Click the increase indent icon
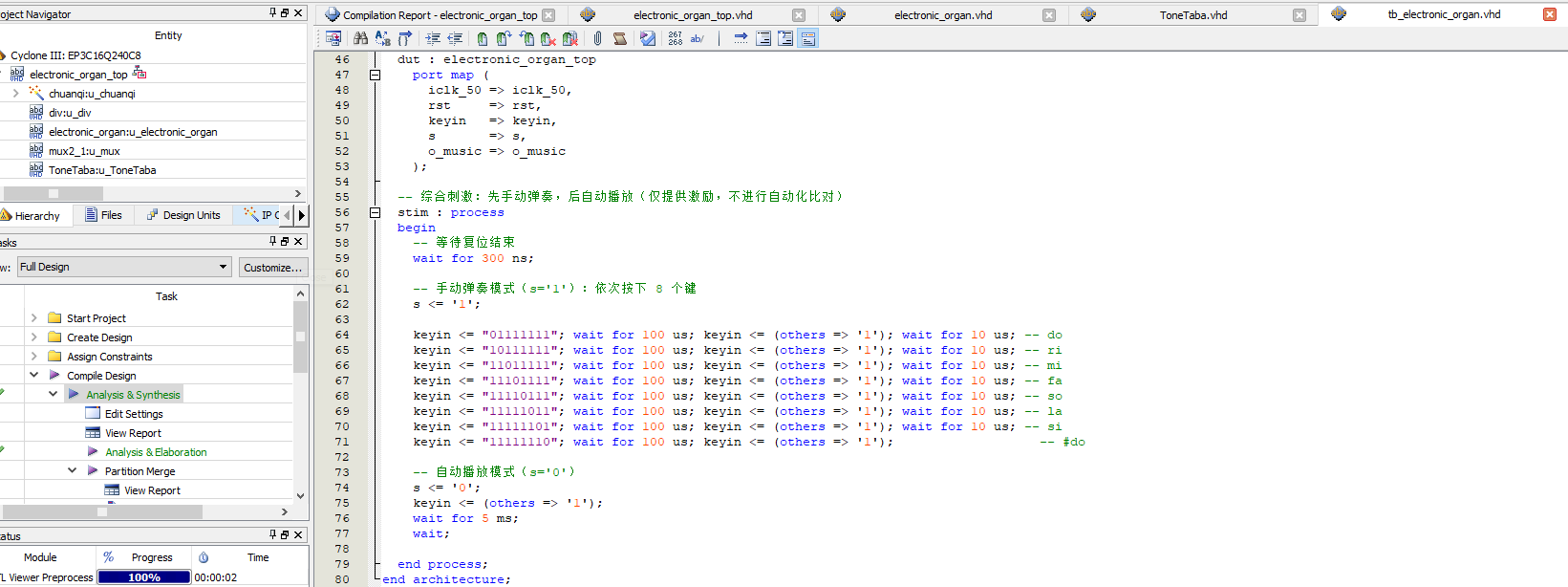Image resolution: width=1568 pixels, height=587 pixels. 433,38
